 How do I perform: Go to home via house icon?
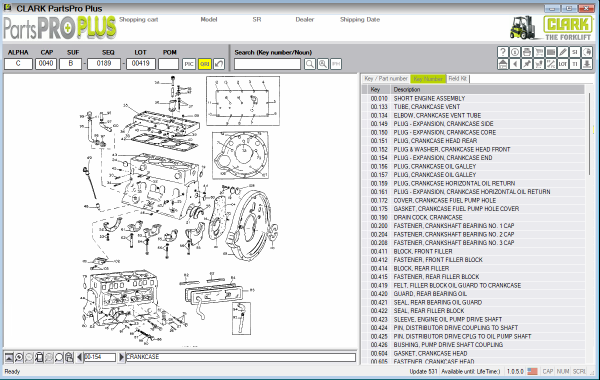point(503,64)
